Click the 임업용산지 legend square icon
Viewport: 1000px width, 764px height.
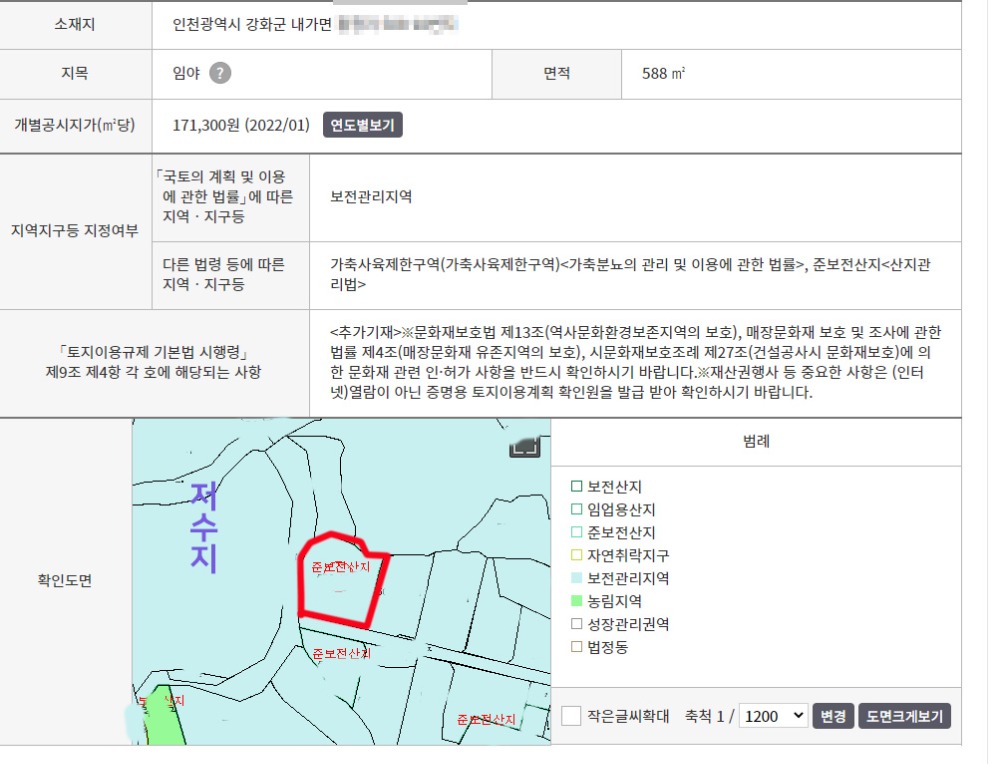pos(576,510)
